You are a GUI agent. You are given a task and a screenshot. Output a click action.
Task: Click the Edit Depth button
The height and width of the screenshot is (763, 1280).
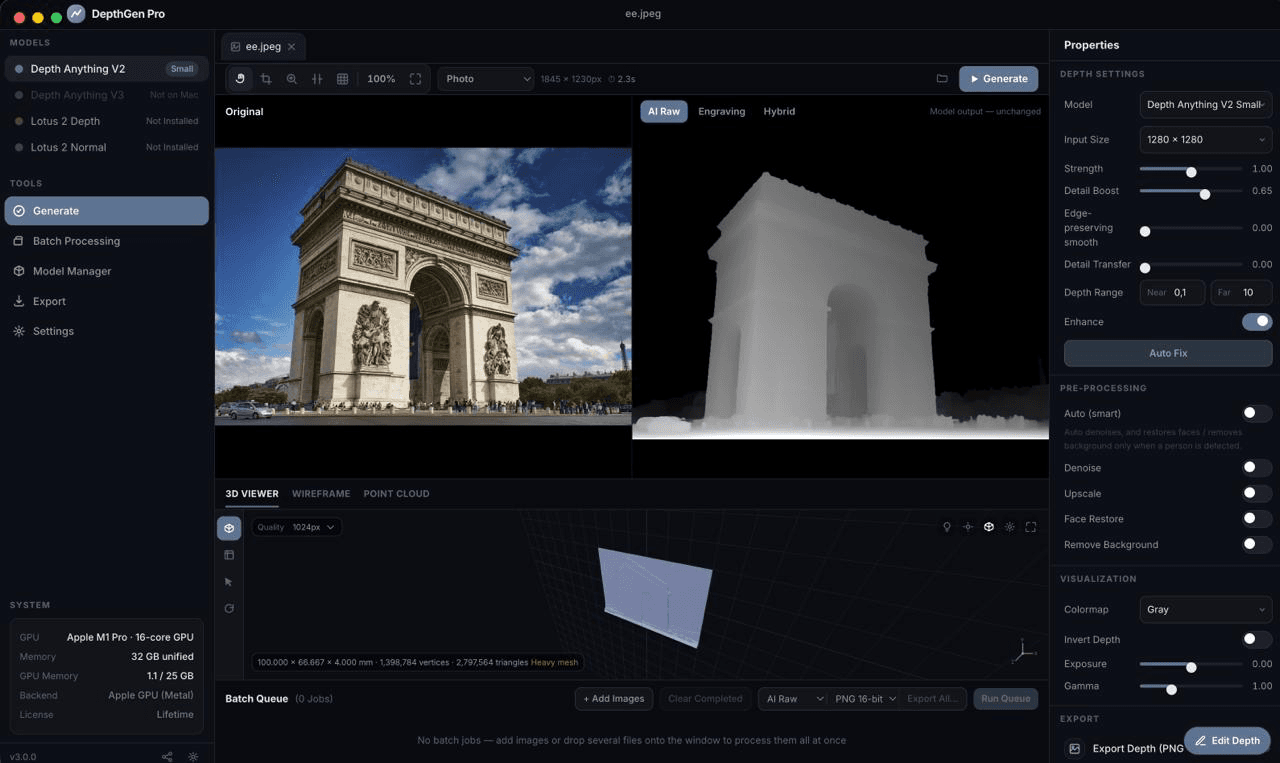click(x=1227, y=741)
